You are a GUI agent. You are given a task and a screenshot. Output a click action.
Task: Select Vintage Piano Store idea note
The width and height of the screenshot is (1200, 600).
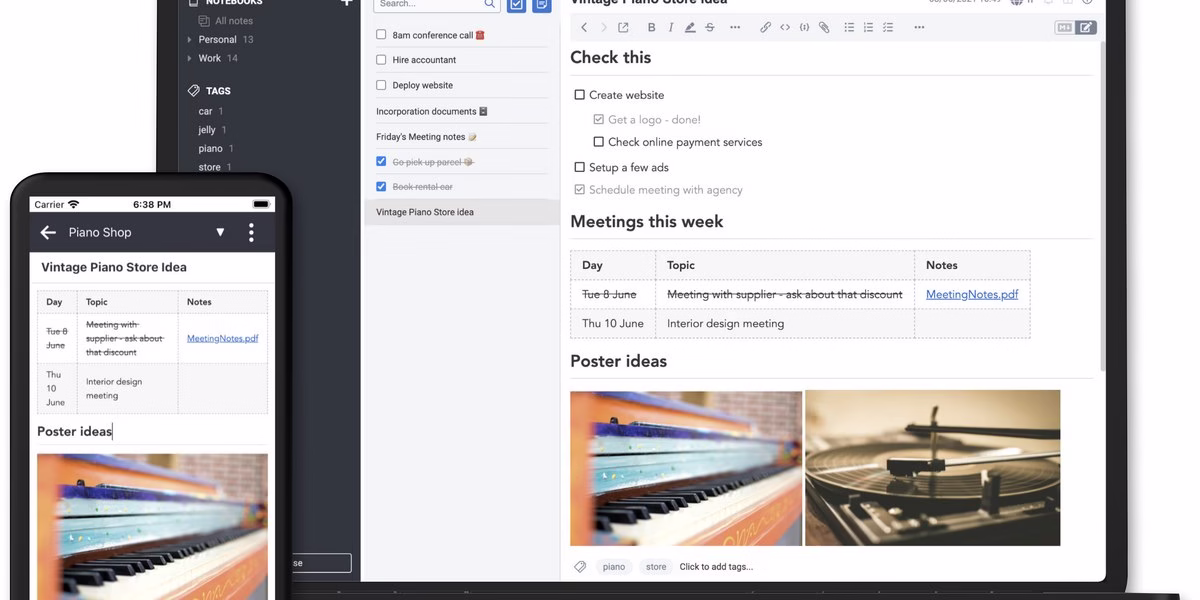[x=461, y=212]
